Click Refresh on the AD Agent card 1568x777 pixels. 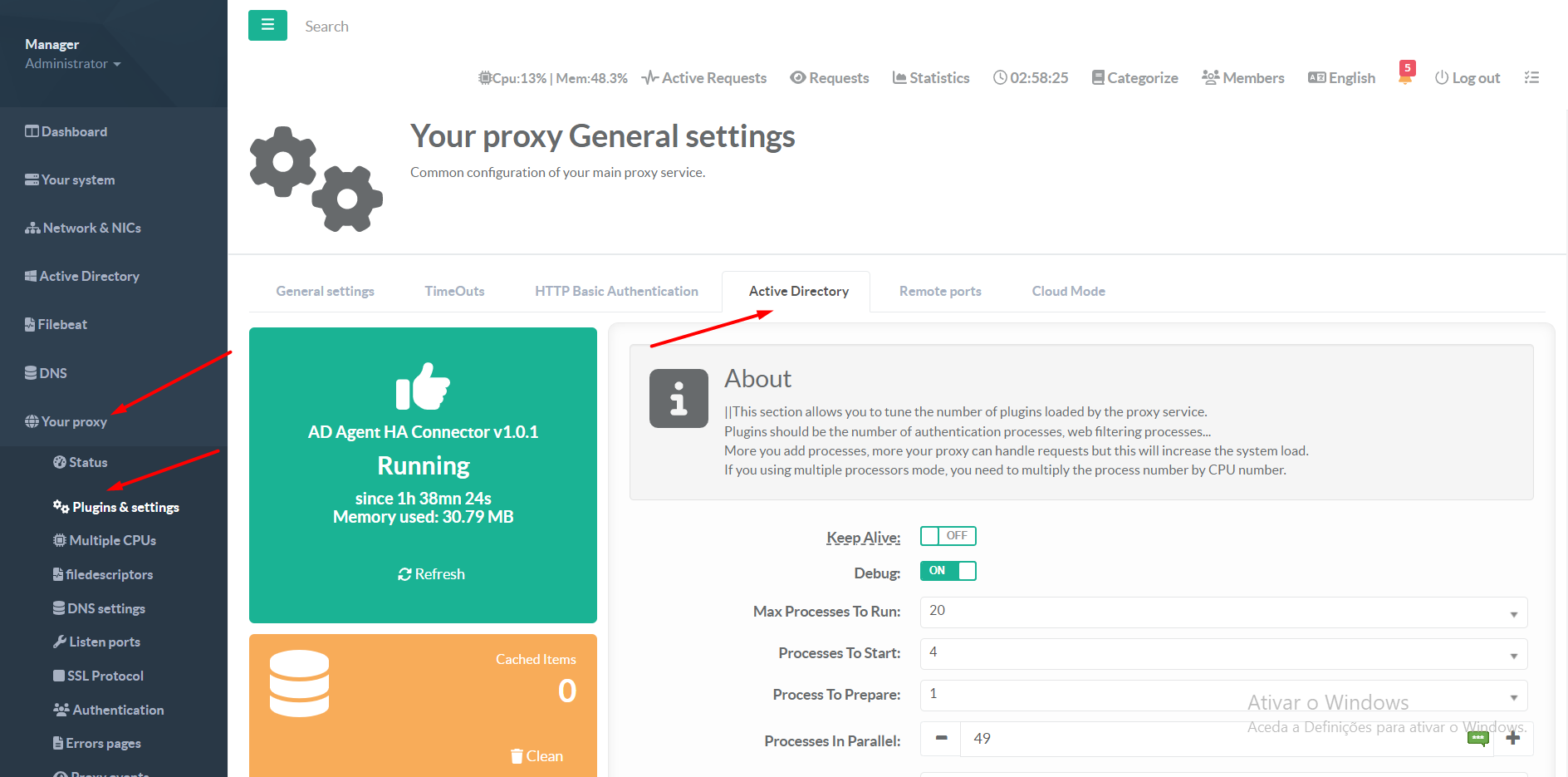point(431,574)
